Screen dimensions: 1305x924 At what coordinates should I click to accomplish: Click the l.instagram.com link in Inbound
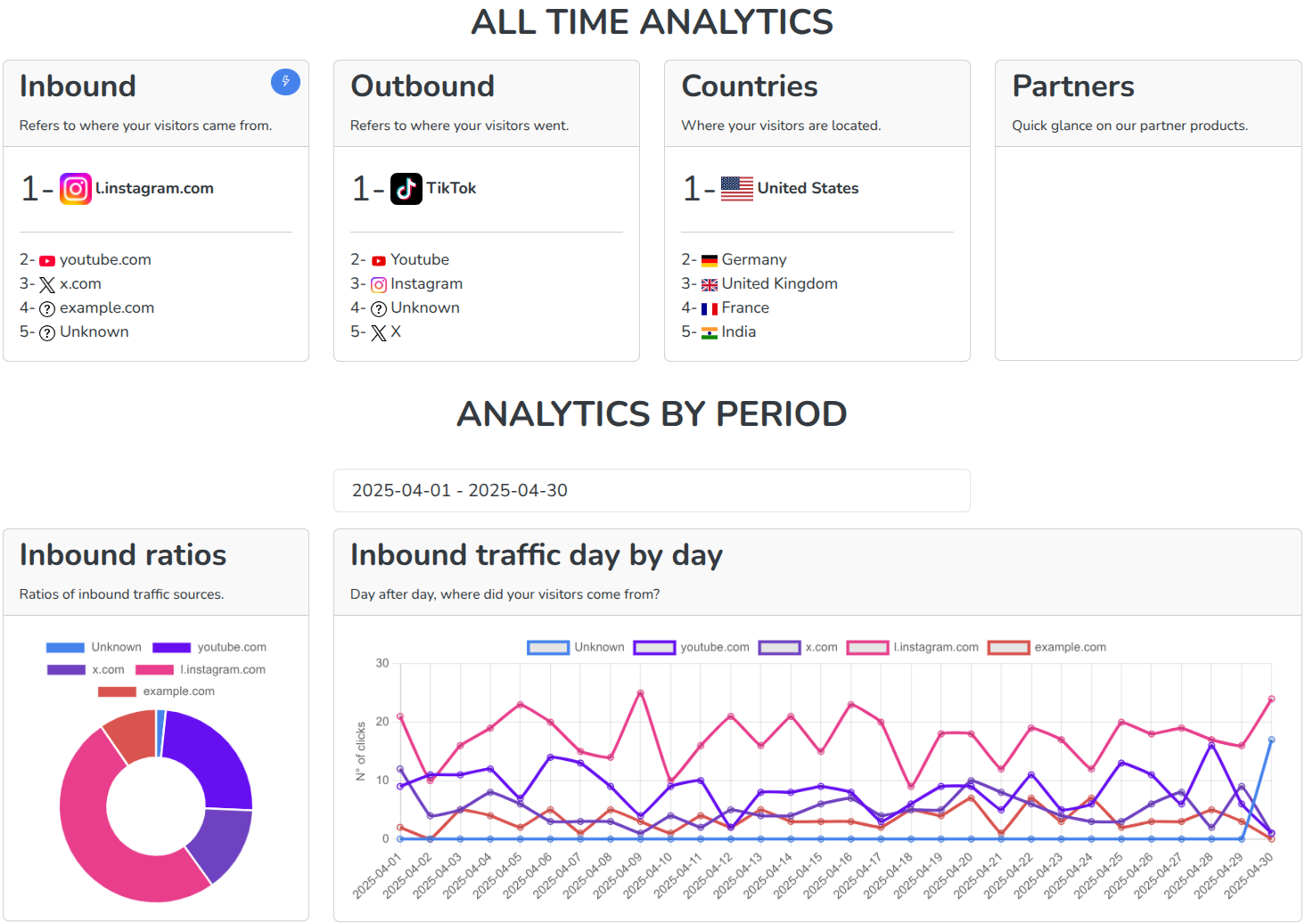[x=154, y=188]
